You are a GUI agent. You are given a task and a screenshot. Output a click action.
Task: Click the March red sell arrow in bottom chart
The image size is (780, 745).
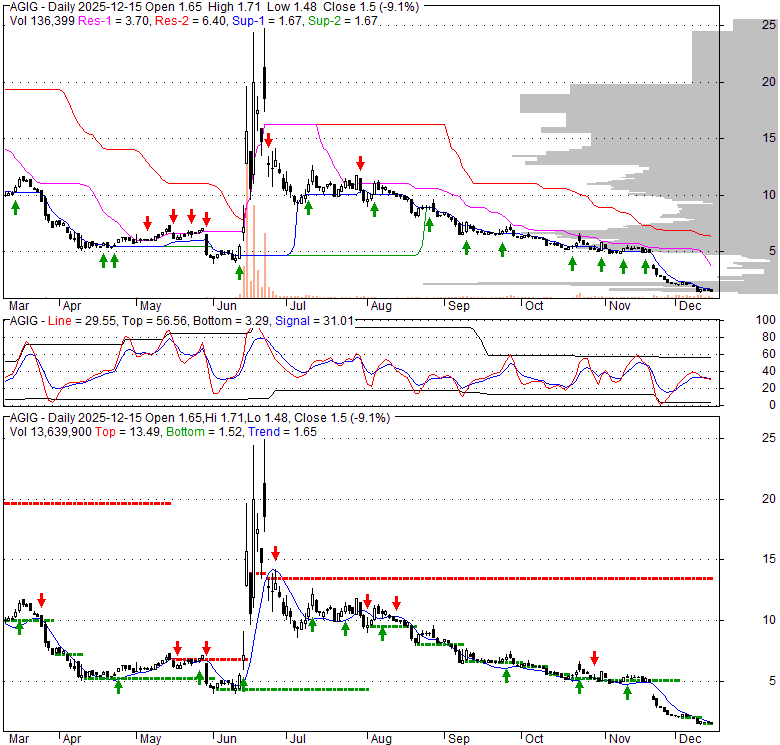[41, 600]
